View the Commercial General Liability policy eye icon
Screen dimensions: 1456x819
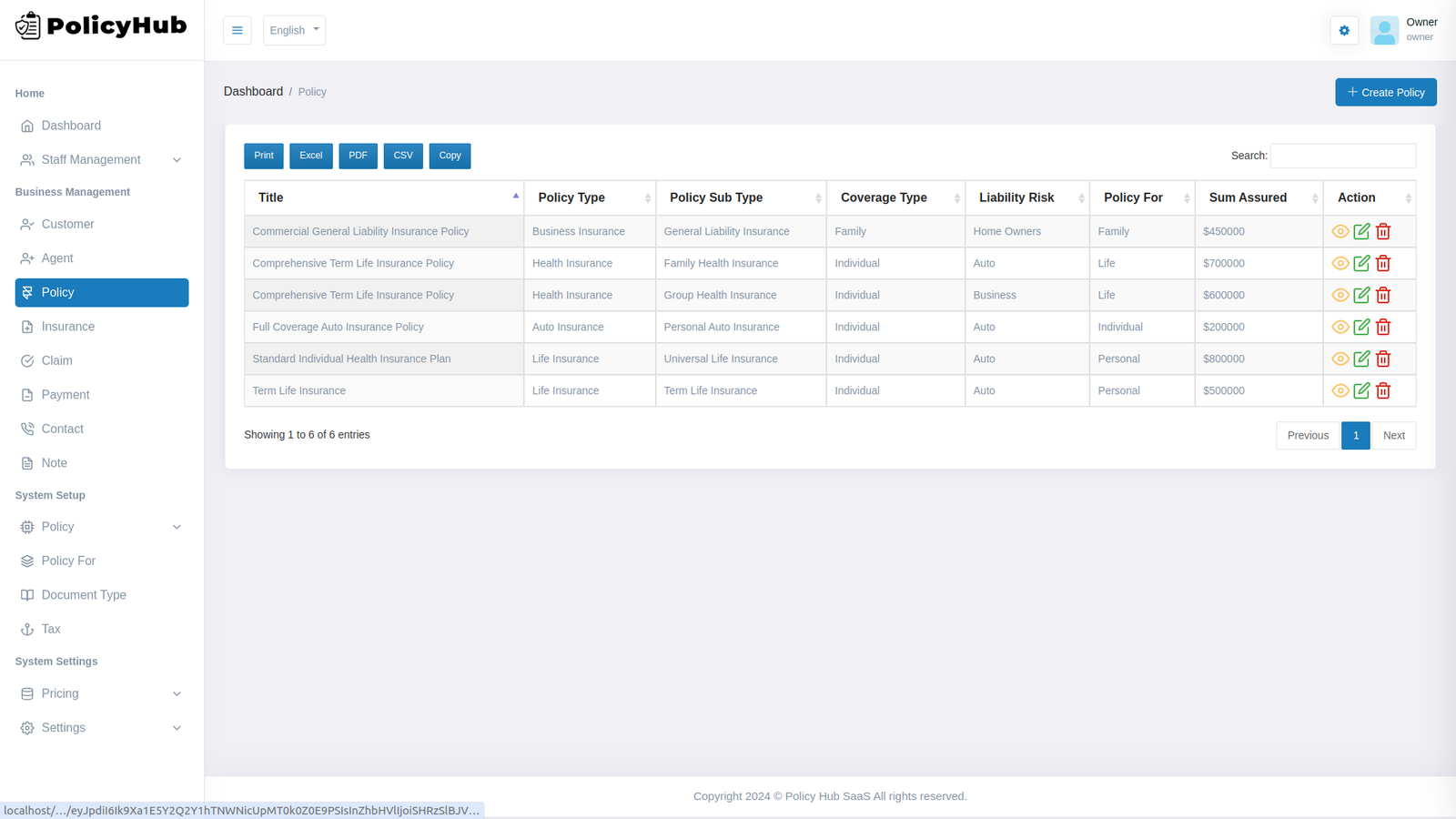(x=1340, y=231)
